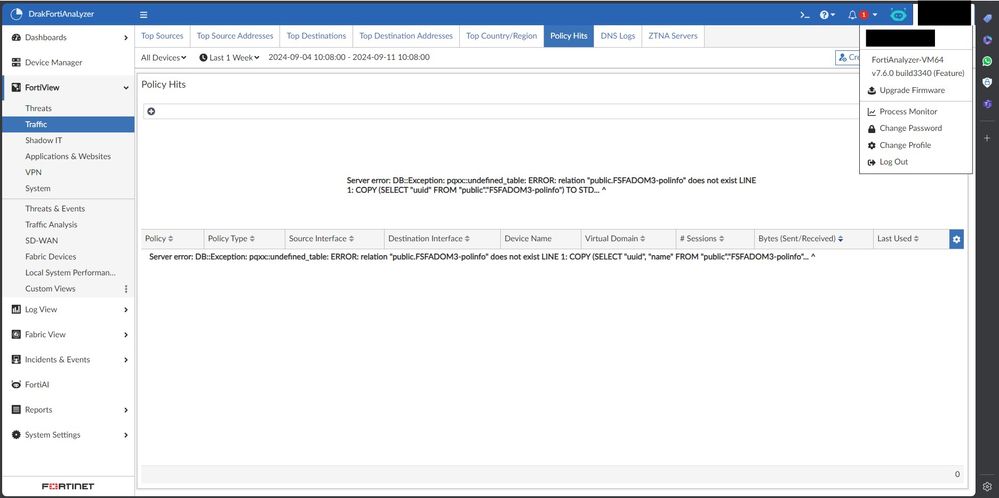Image resolution: width=999 pixels, height=498 pixels.
Task: Click the shield icon in browser sidebar
Action: click(x=987, y=82)
